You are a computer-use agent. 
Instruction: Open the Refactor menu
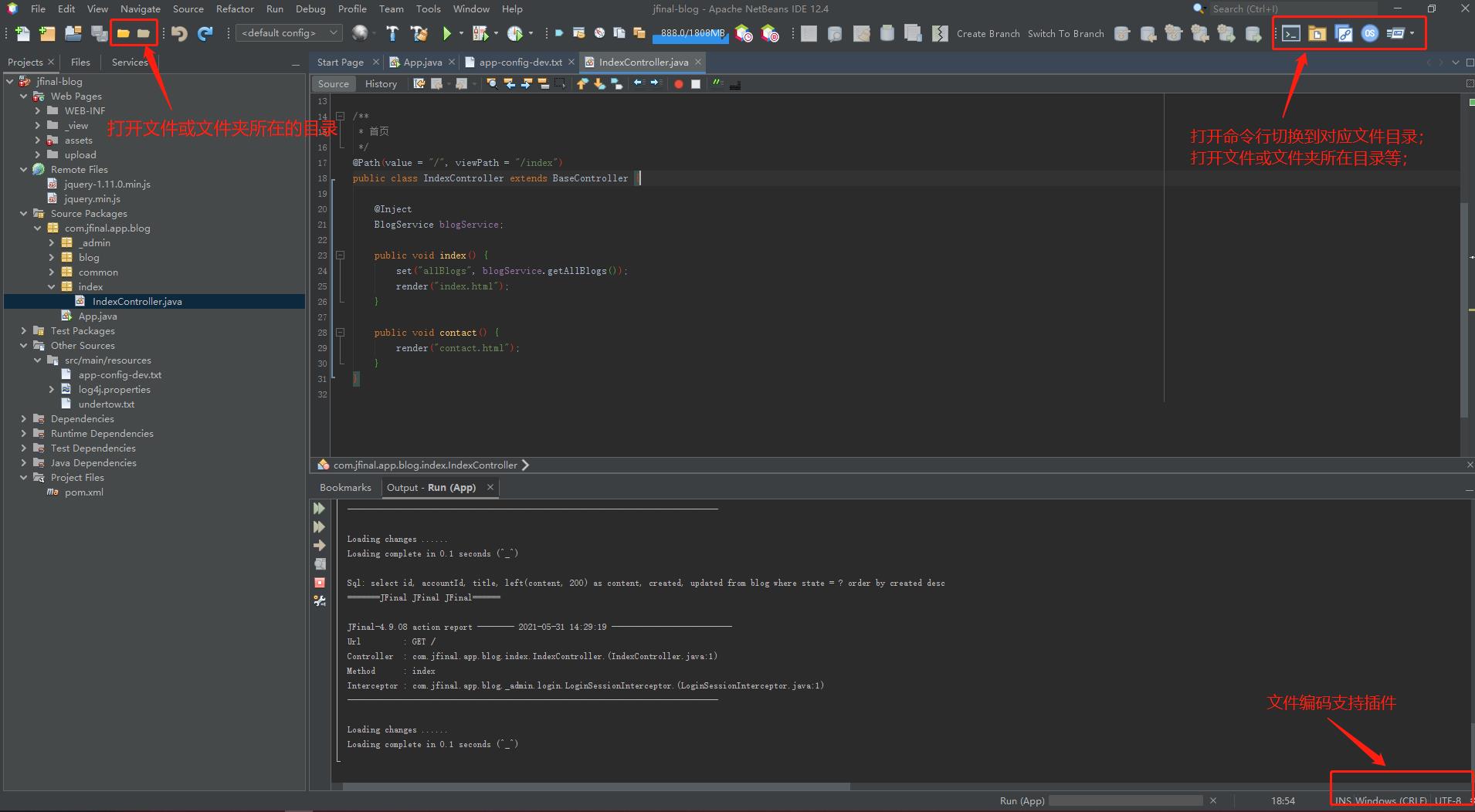coord(235,8)
